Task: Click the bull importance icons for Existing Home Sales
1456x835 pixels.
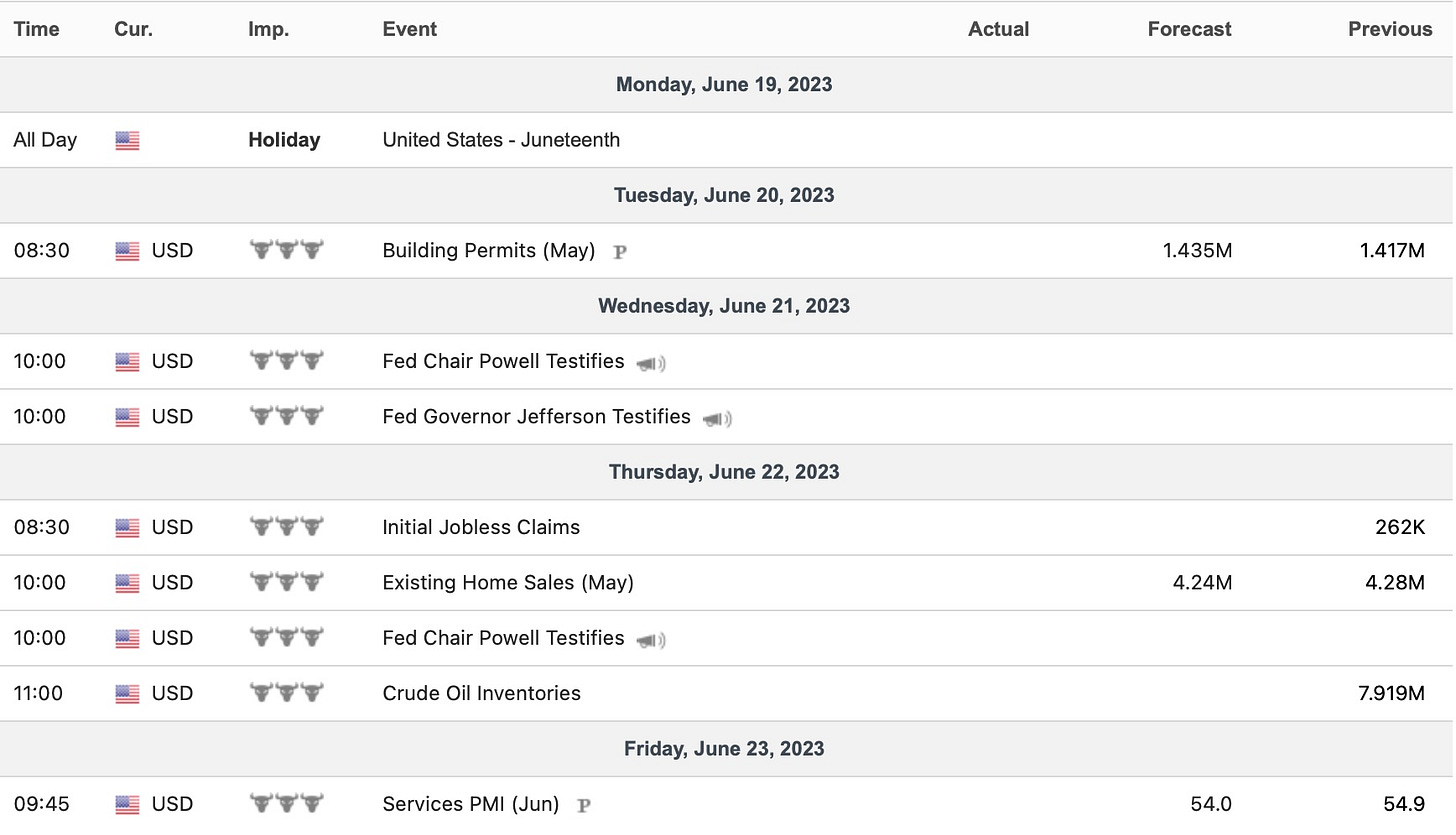Action: (286, 582)
